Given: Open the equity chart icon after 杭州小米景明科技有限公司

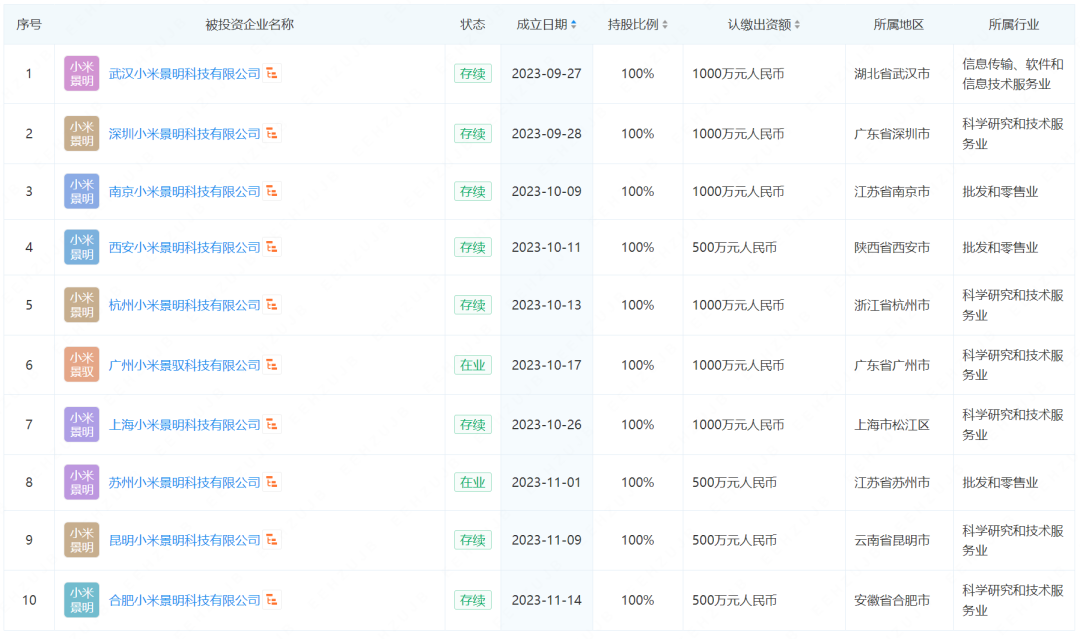Looking at the screenshot, I should 272,304.
